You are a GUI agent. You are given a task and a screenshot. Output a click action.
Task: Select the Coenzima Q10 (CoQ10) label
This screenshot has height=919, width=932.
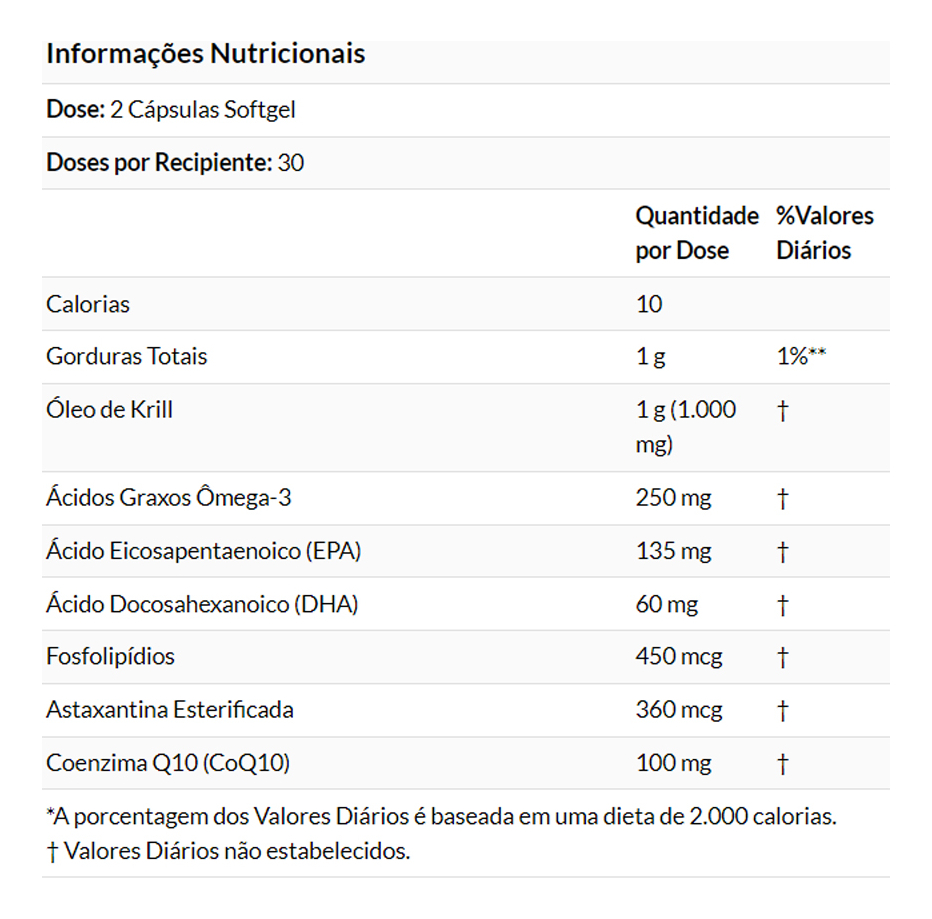(x=168, y=764)
